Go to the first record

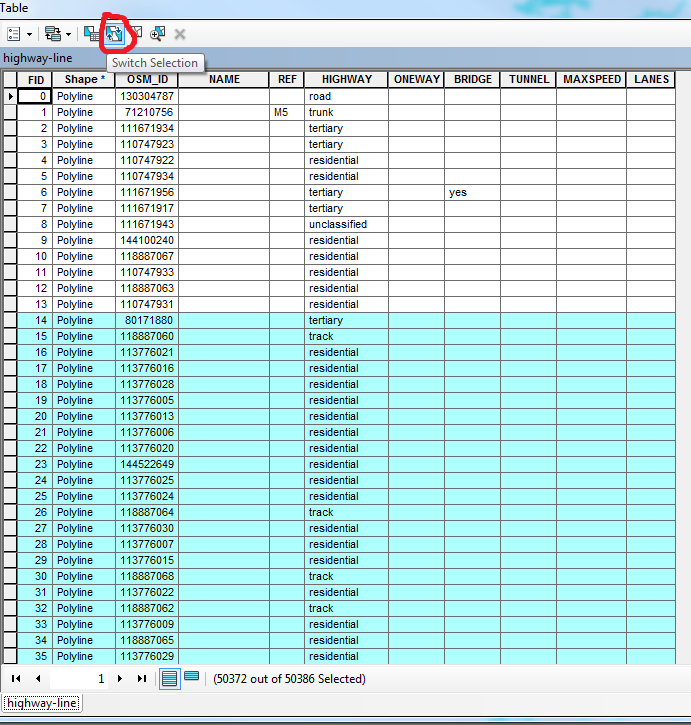16,678
